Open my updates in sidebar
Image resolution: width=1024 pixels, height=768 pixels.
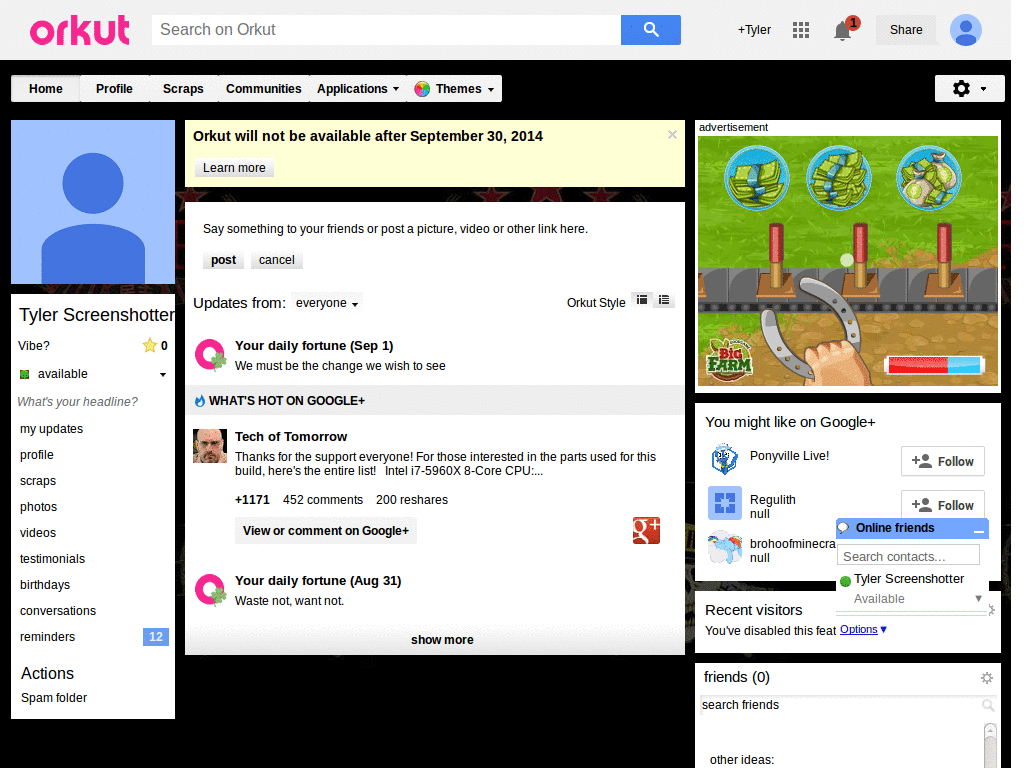[52, 429]
